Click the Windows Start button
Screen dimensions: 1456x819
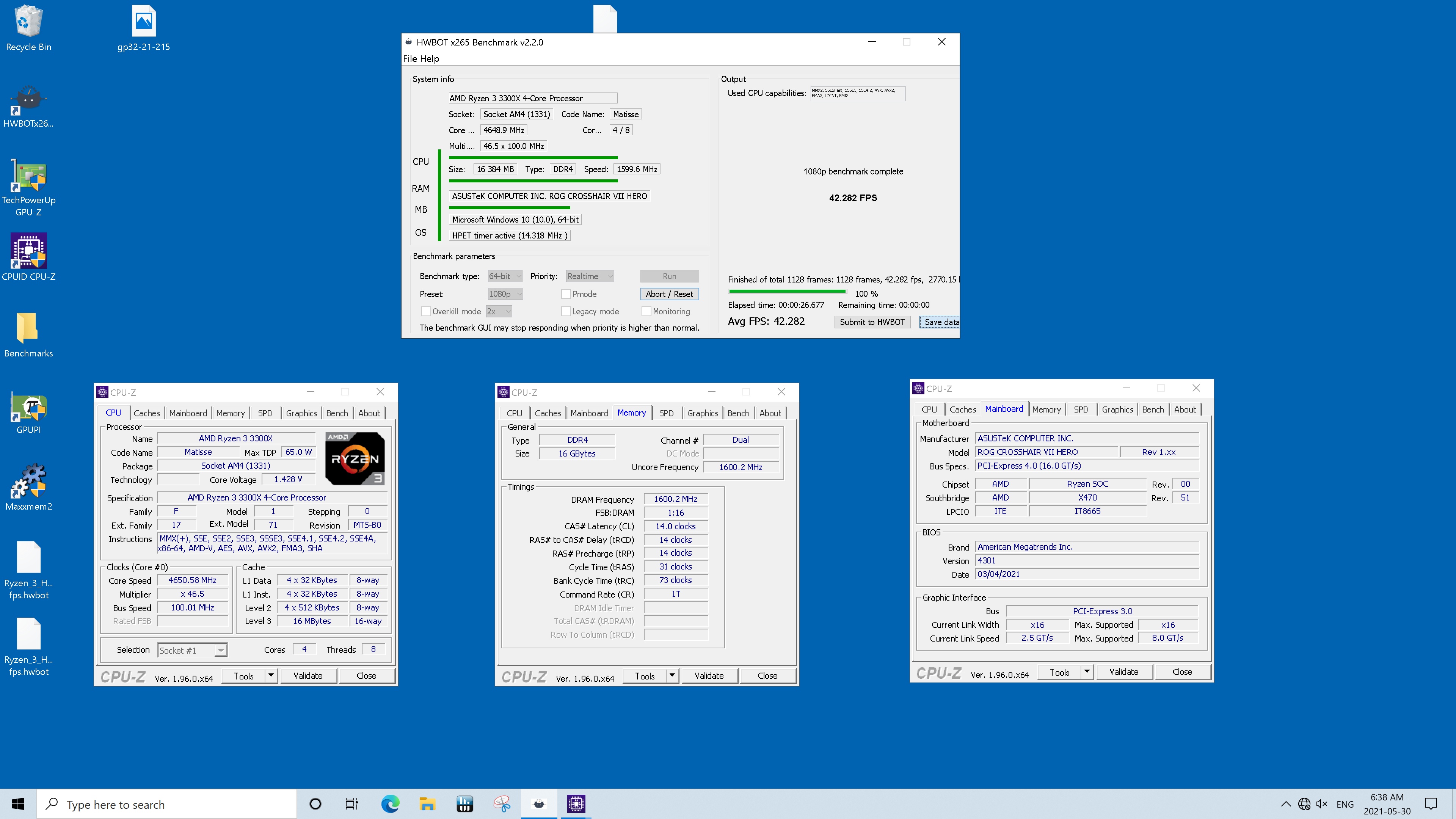pyautogui.click(x=18, y=804)
